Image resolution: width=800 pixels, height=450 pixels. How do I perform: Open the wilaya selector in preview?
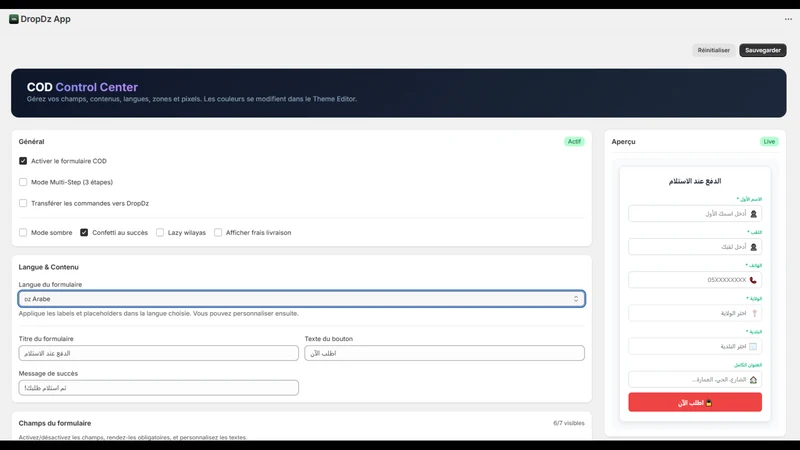click(x=695, y=313)
